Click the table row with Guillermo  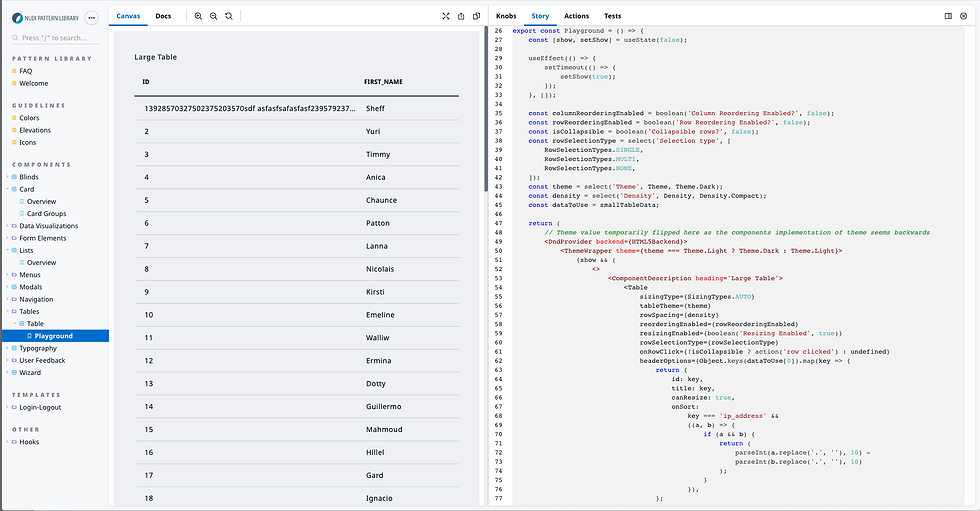[x=296, y=407]
